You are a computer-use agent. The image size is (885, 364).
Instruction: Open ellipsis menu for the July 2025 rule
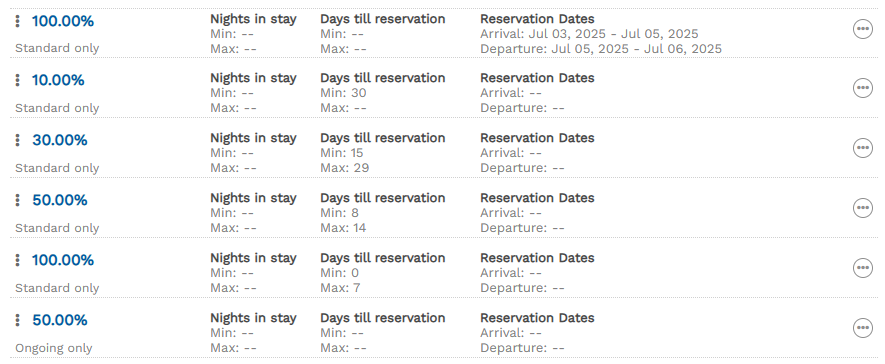coord(862,28)
